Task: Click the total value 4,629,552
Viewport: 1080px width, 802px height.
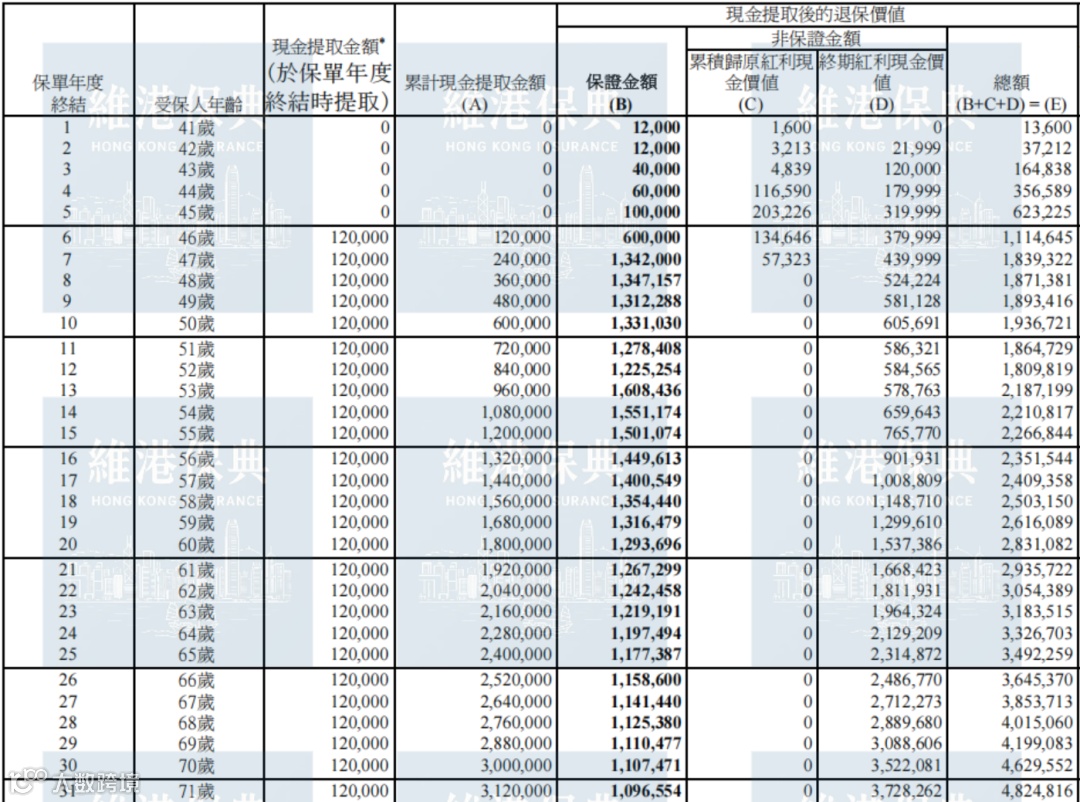Action: point(1037,765)
